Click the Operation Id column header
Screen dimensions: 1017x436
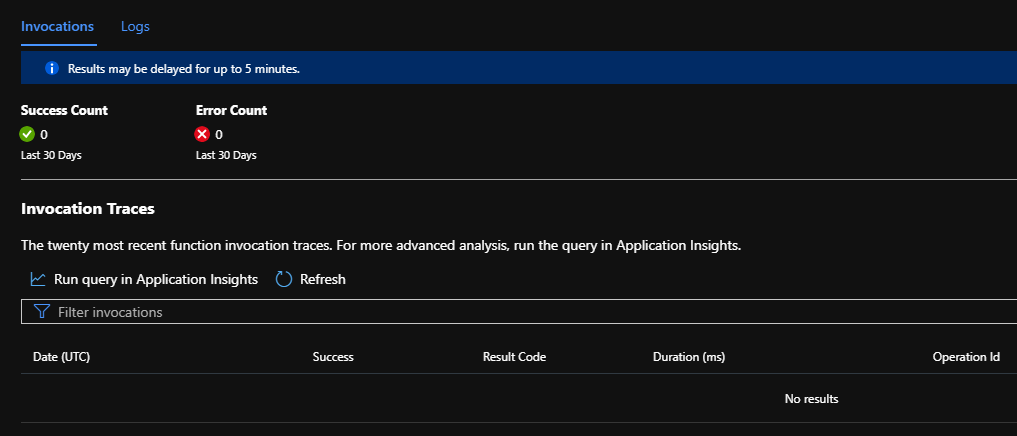pos(966,357)
